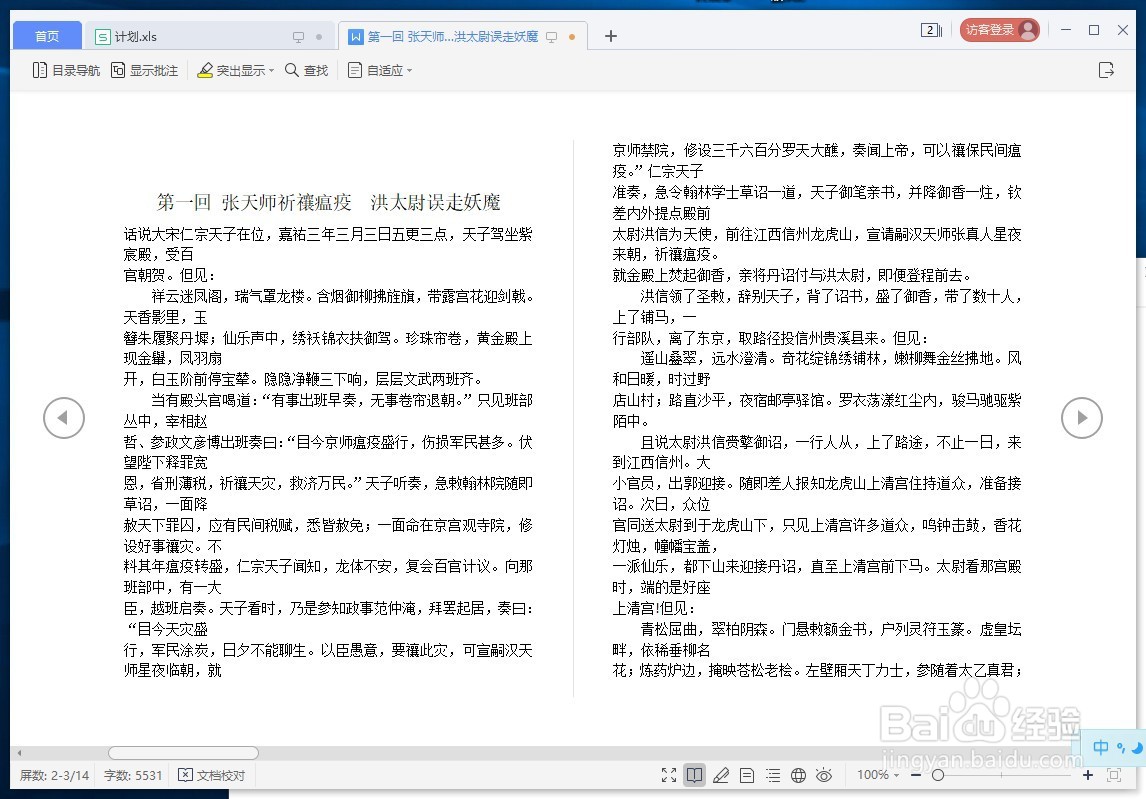Enter fullscreen mode from status bar

[x=669, y=776]
